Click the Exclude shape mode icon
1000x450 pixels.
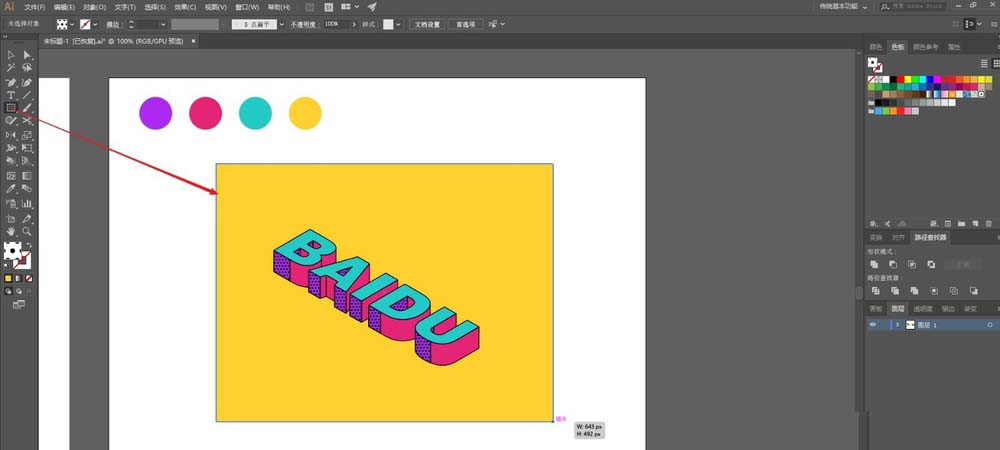[x=932, y=264]
